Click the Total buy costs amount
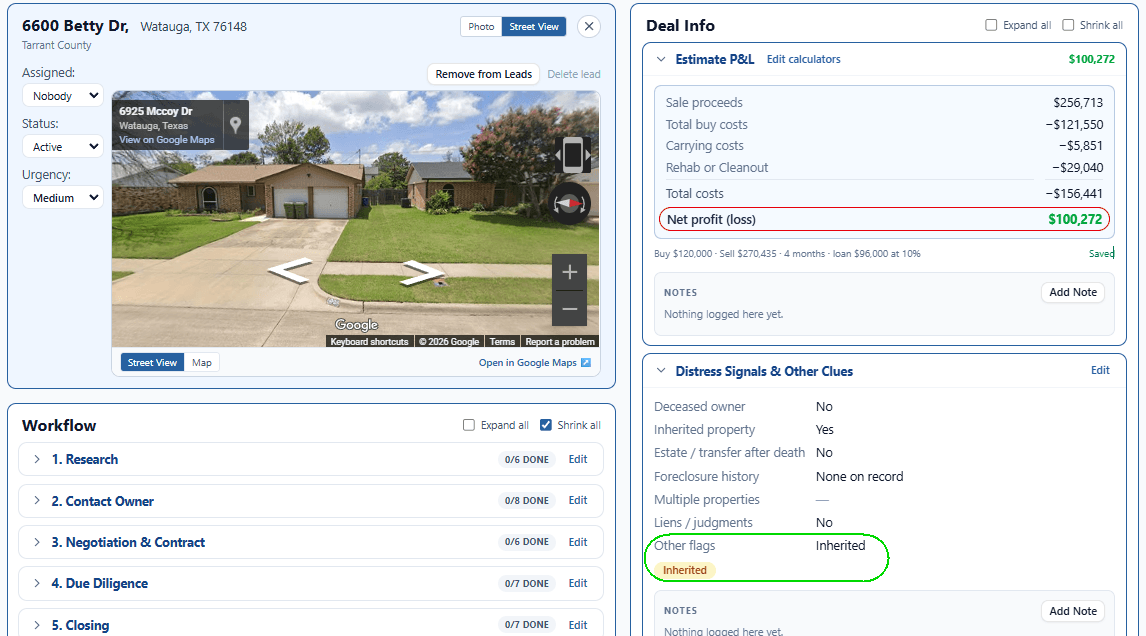 pos(1074,125)
